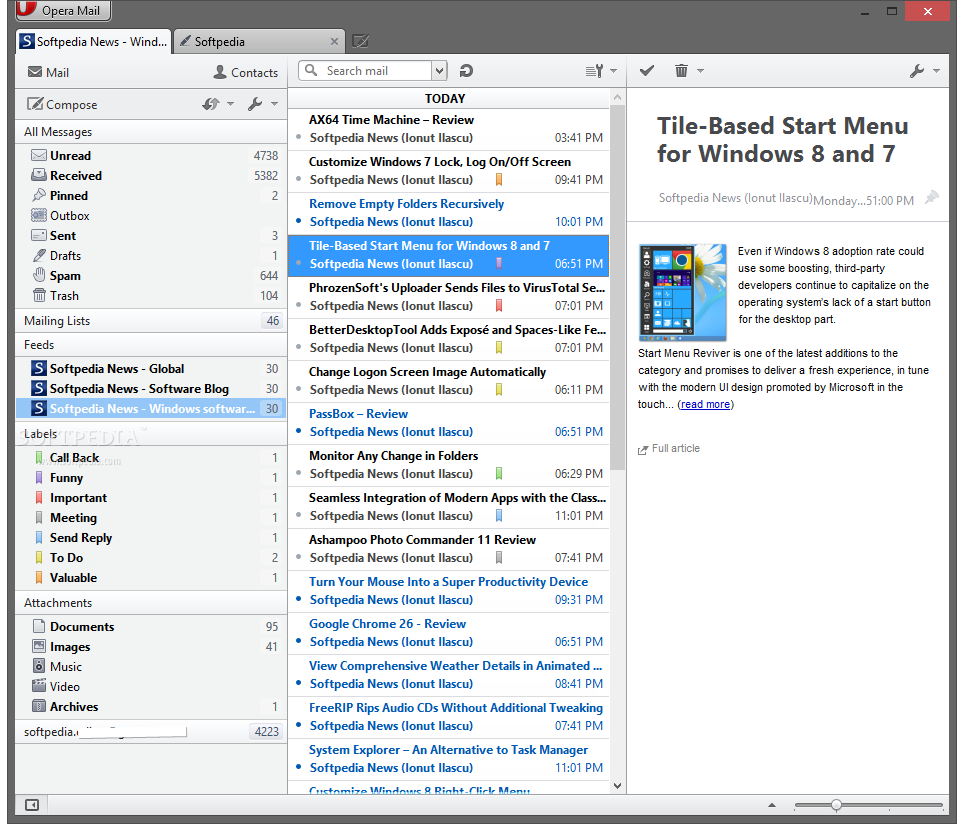Adjust the zoom slider handle in status bar
The height and width of the screenshot is (824, 957).
pos(836,805)
